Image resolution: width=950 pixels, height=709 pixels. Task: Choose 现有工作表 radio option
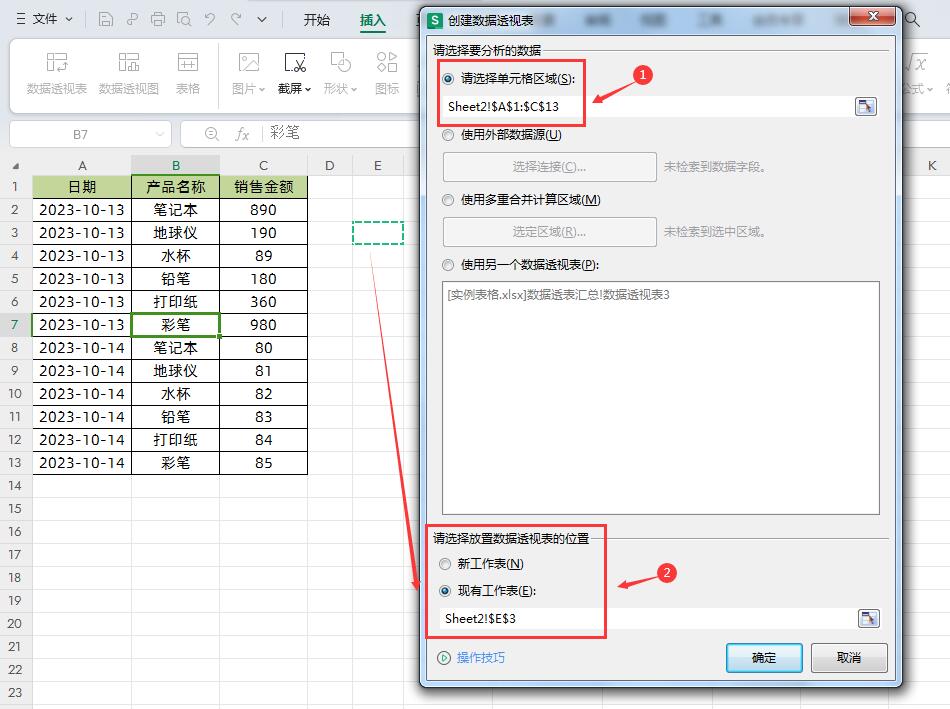click(445, 591)
